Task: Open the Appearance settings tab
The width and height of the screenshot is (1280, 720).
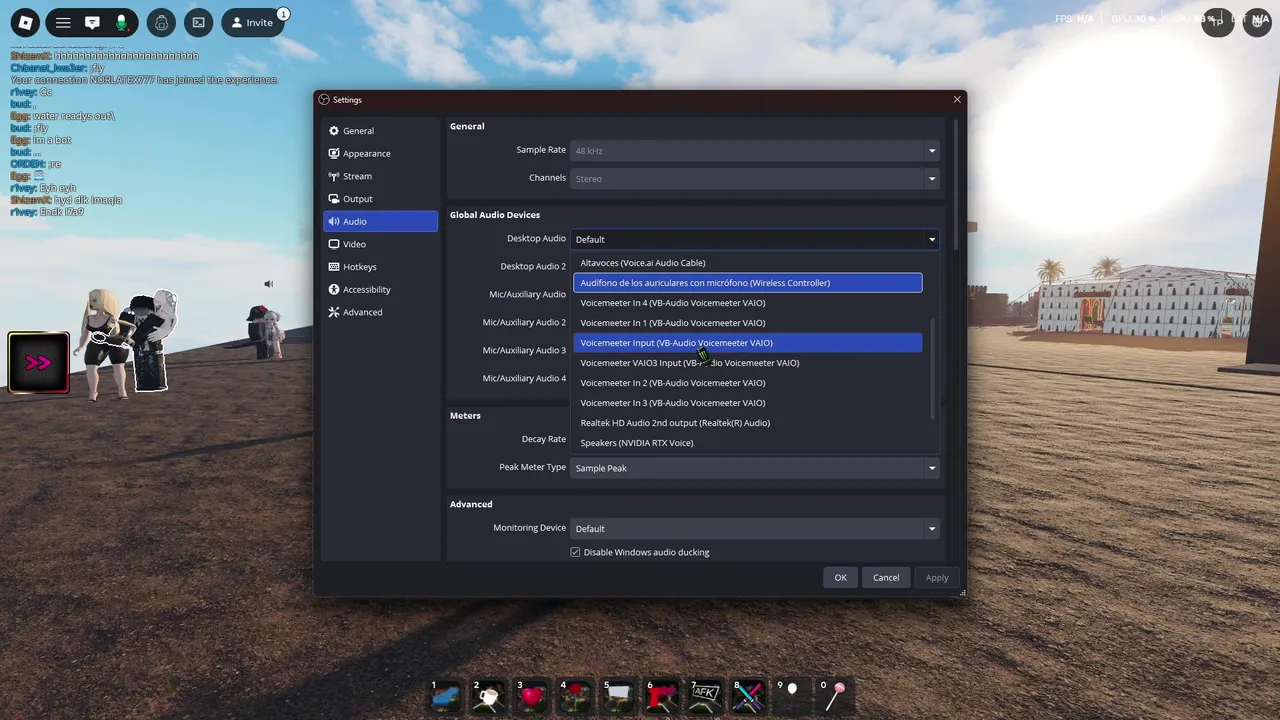Action: tap(380, 153)
